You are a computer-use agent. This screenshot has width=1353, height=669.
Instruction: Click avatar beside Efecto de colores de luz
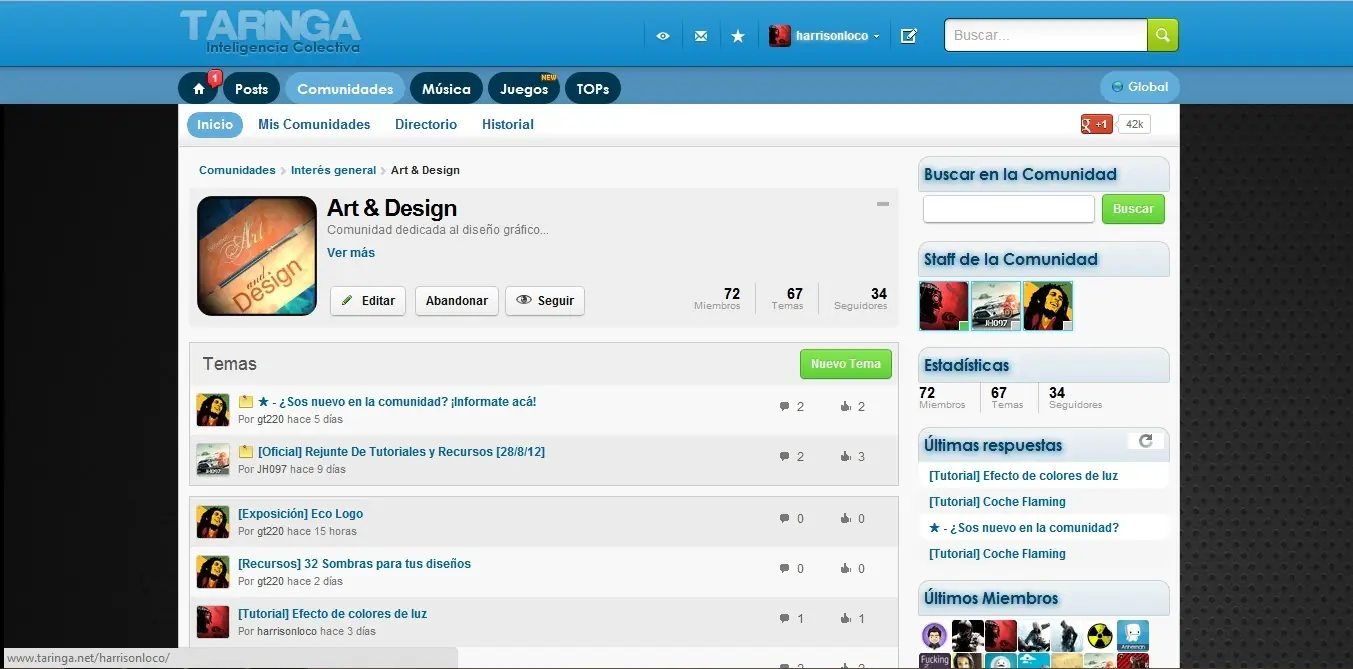(213, 622)
